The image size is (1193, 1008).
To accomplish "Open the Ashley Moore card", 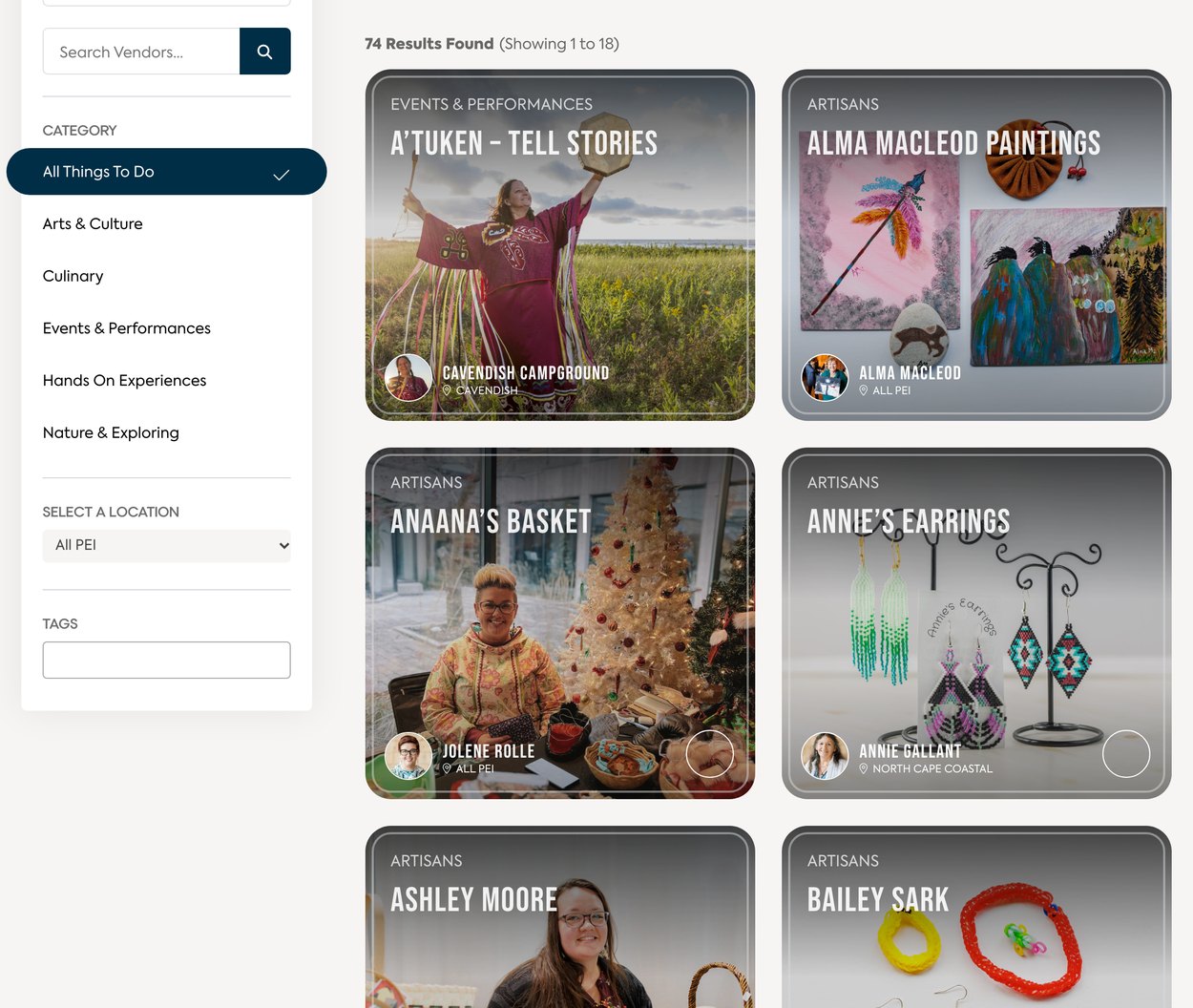I will click(x=560, y=916).
